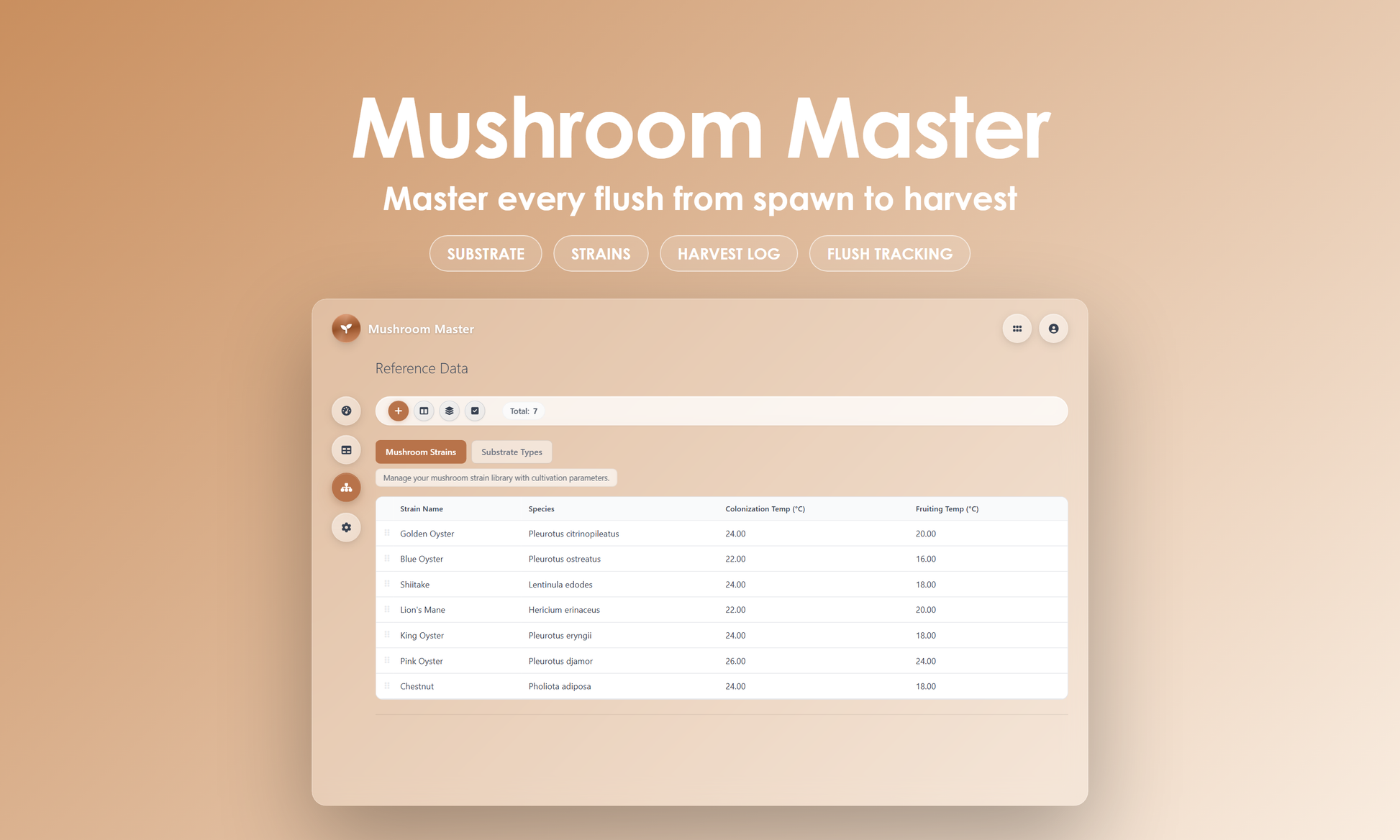Grab the drag handle for Chestnut row

[x=387, y=686]
